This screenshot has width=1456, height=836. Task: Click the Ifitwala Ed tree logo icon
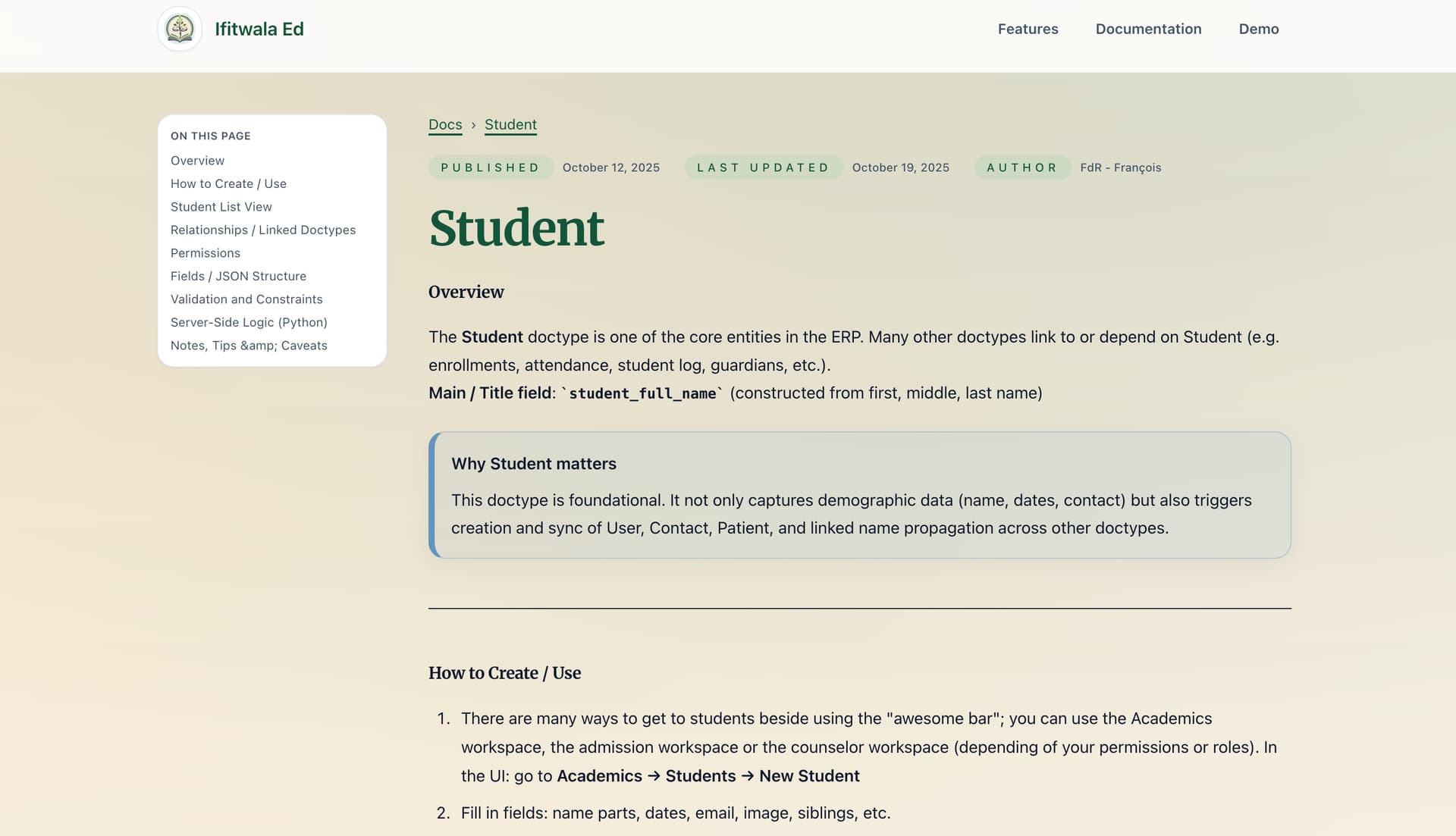pyautogui.click(x=180, y=29)
